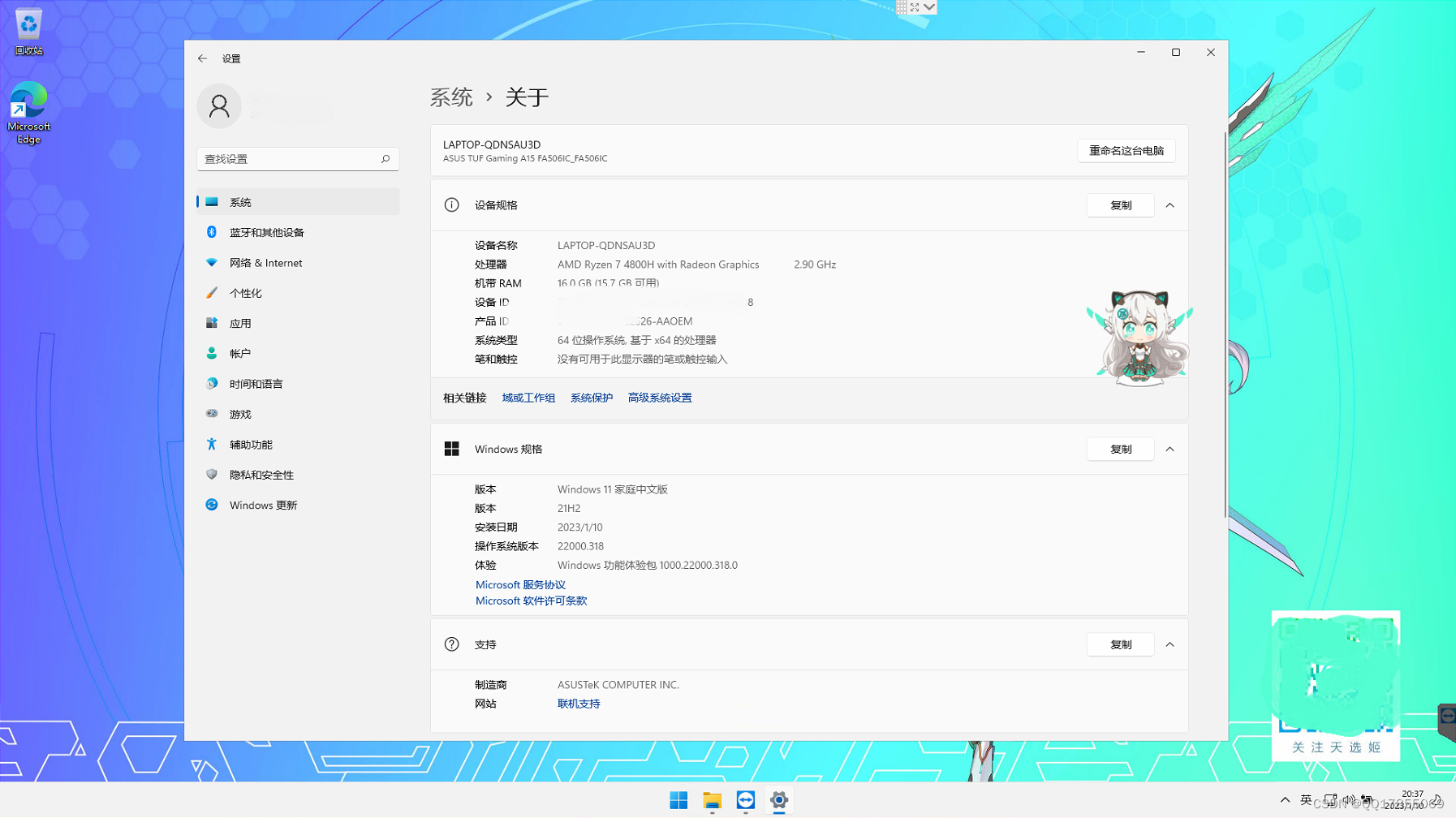Click the processor value AMD Ryzen 7 4800H
Viewport: 1456px width, 818px height.
658,265
